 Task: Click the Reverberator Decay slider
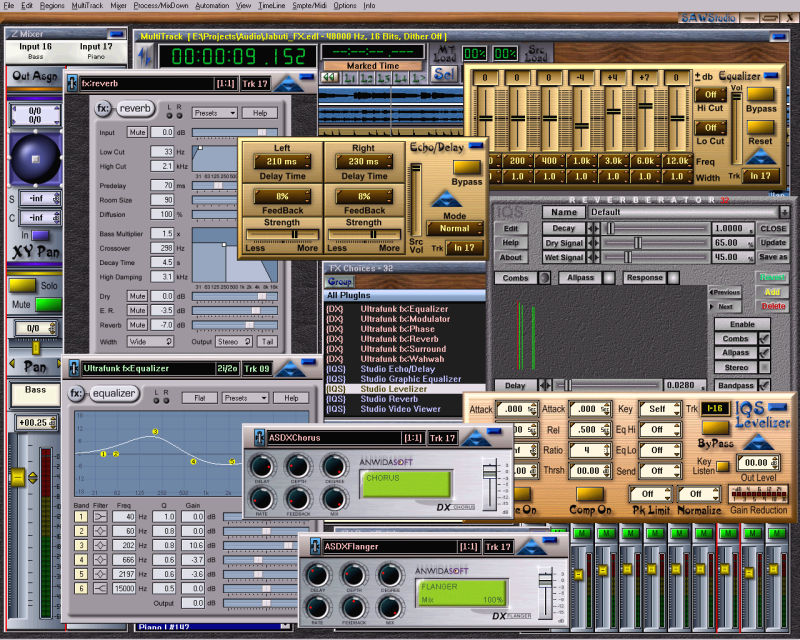point(657,228)
